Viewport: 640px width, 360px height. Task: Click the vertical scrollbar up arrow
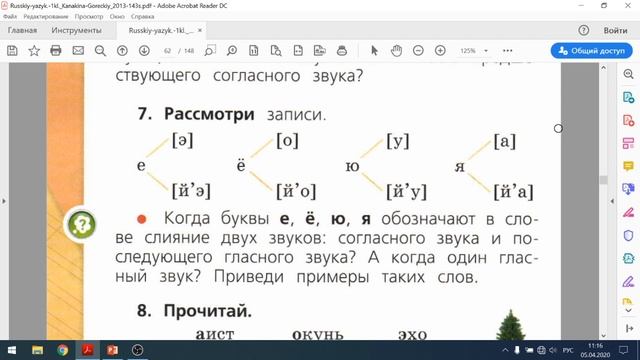pos(603,68)
